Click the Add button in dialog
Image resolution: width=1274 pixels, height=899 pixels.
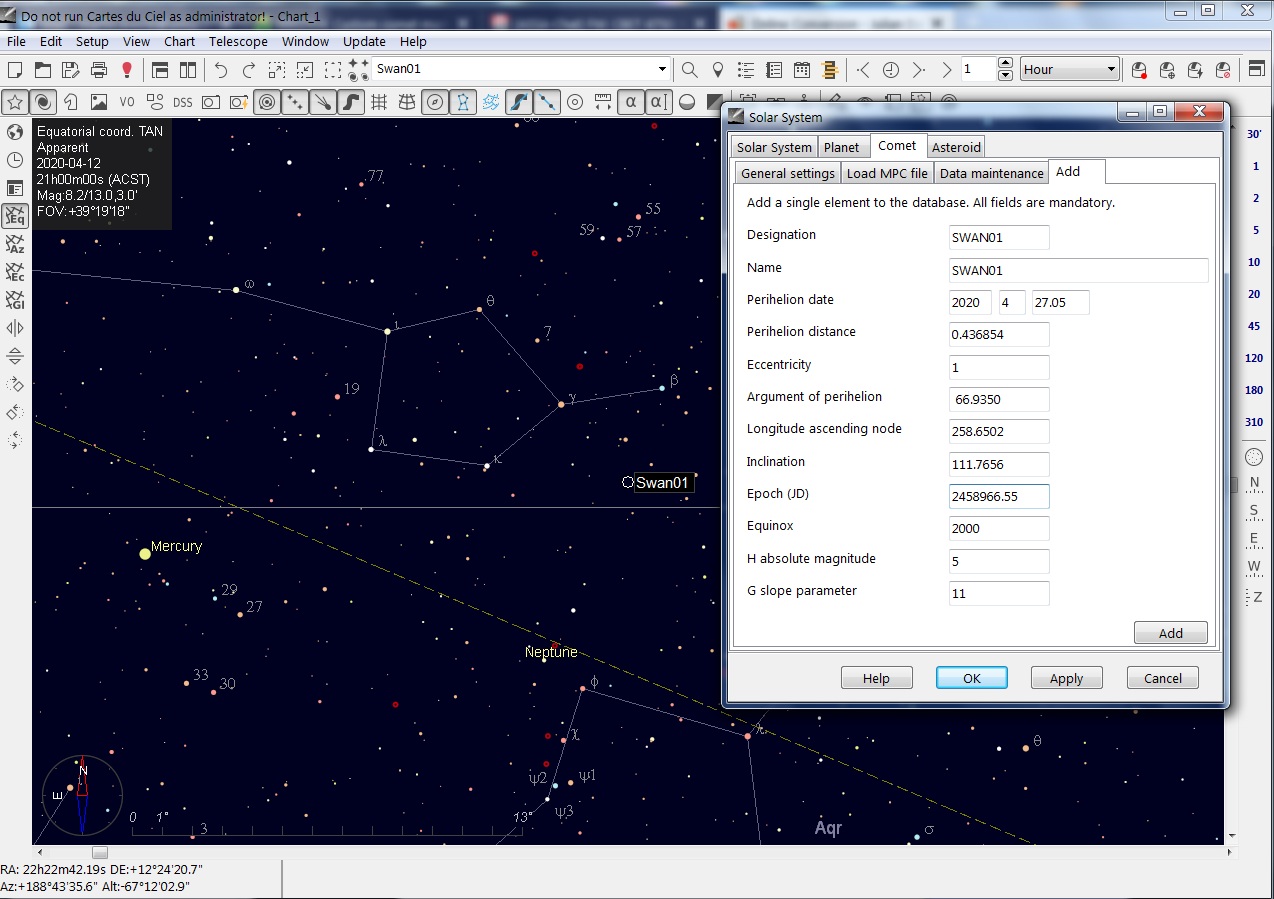coord(1170,633)
